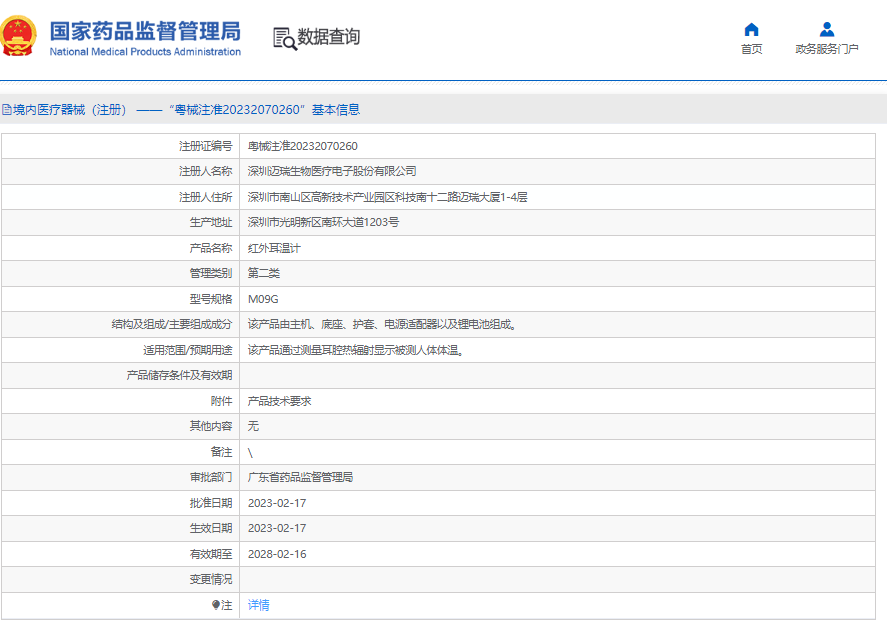Select product name 红外耳温计

click(x=274, y=248)
